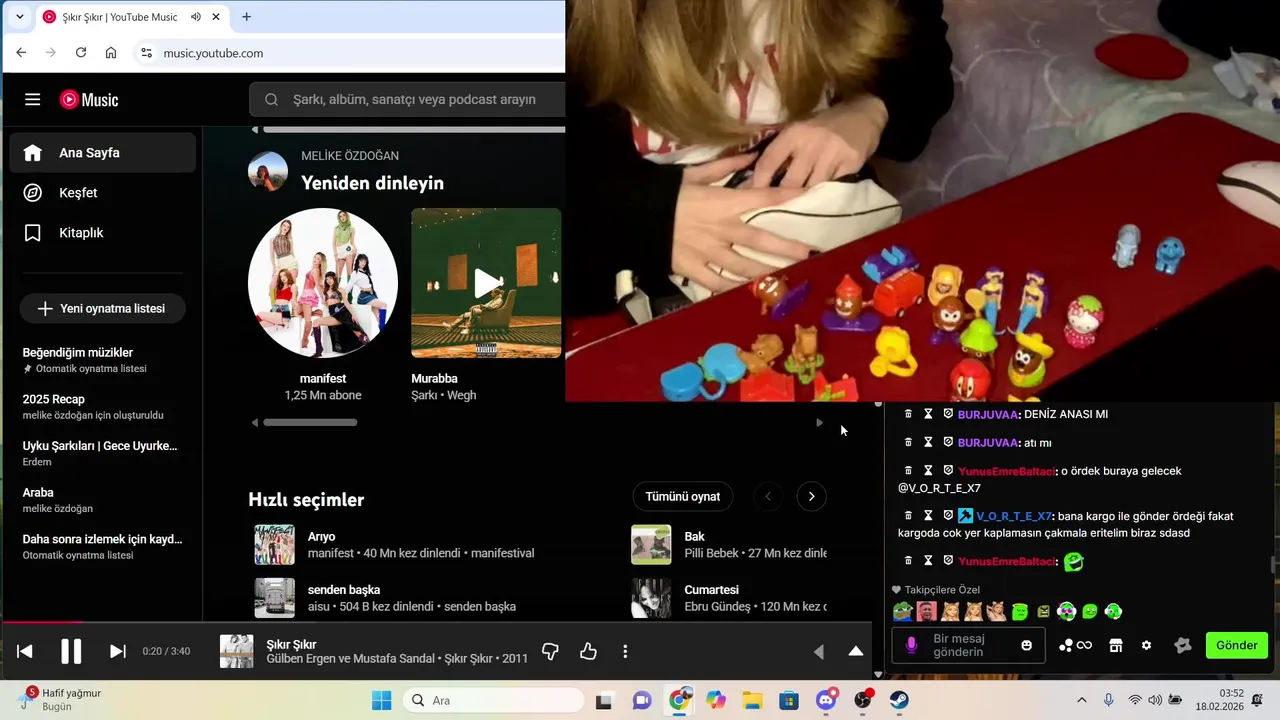Play senden başka by aisu

coord(274,598)
